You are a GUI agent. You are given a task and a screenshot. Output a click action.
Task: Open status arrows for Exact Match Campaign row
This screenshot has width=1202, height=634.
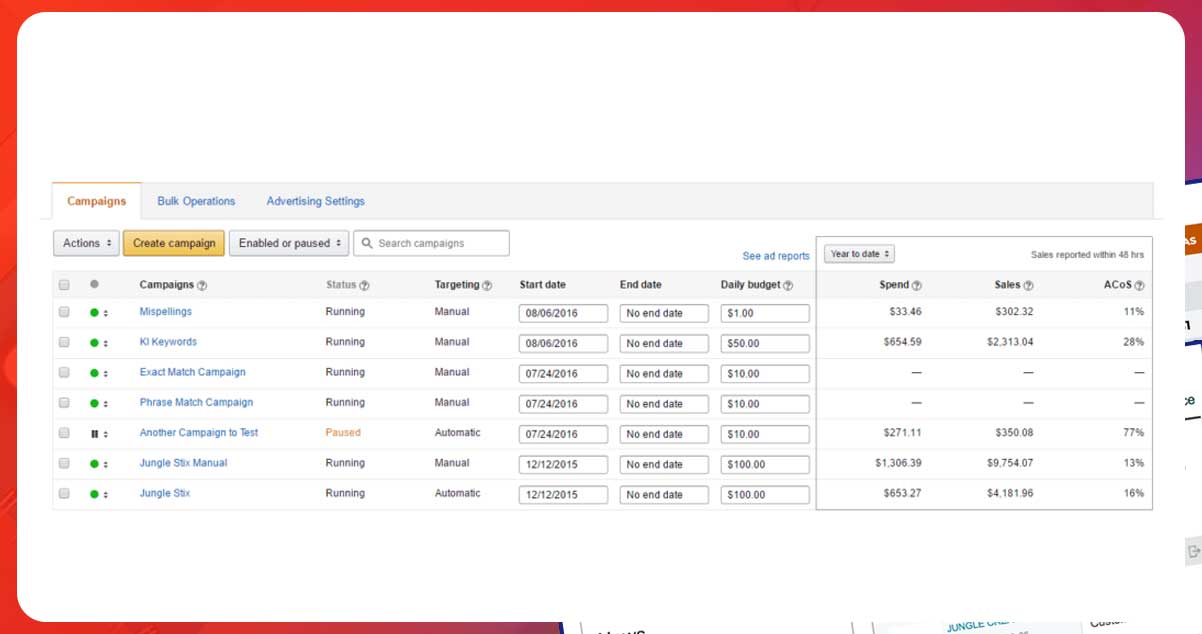[106, 373]
